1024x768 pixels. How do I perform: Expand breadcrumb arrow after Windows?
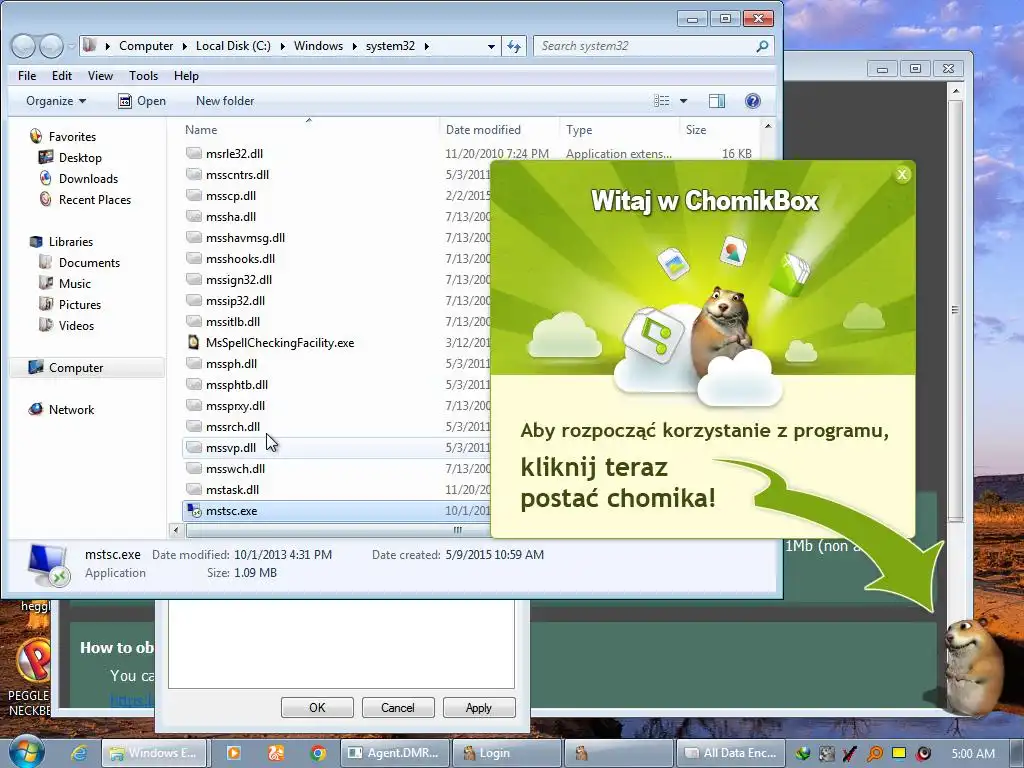[355, 46]
